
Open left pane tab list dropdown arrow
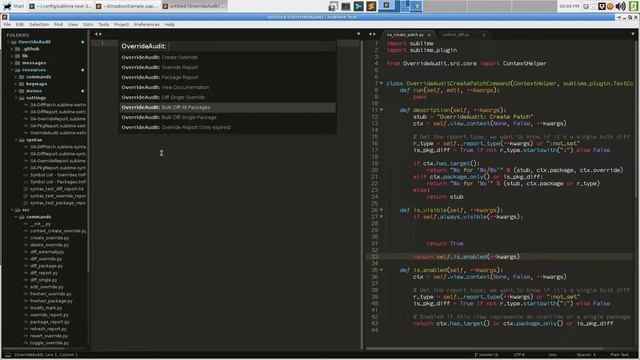click(x=358, y=34)
